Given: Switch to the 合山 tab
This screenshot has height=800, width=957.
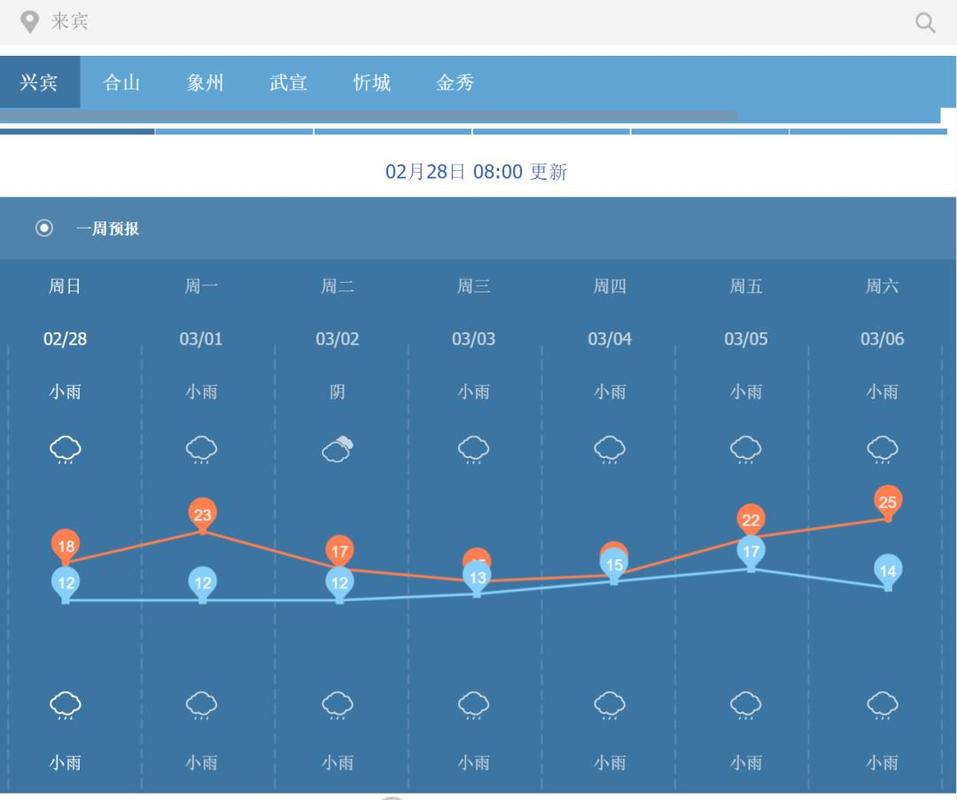Looking at the screenshot, I should coord(121,82).
